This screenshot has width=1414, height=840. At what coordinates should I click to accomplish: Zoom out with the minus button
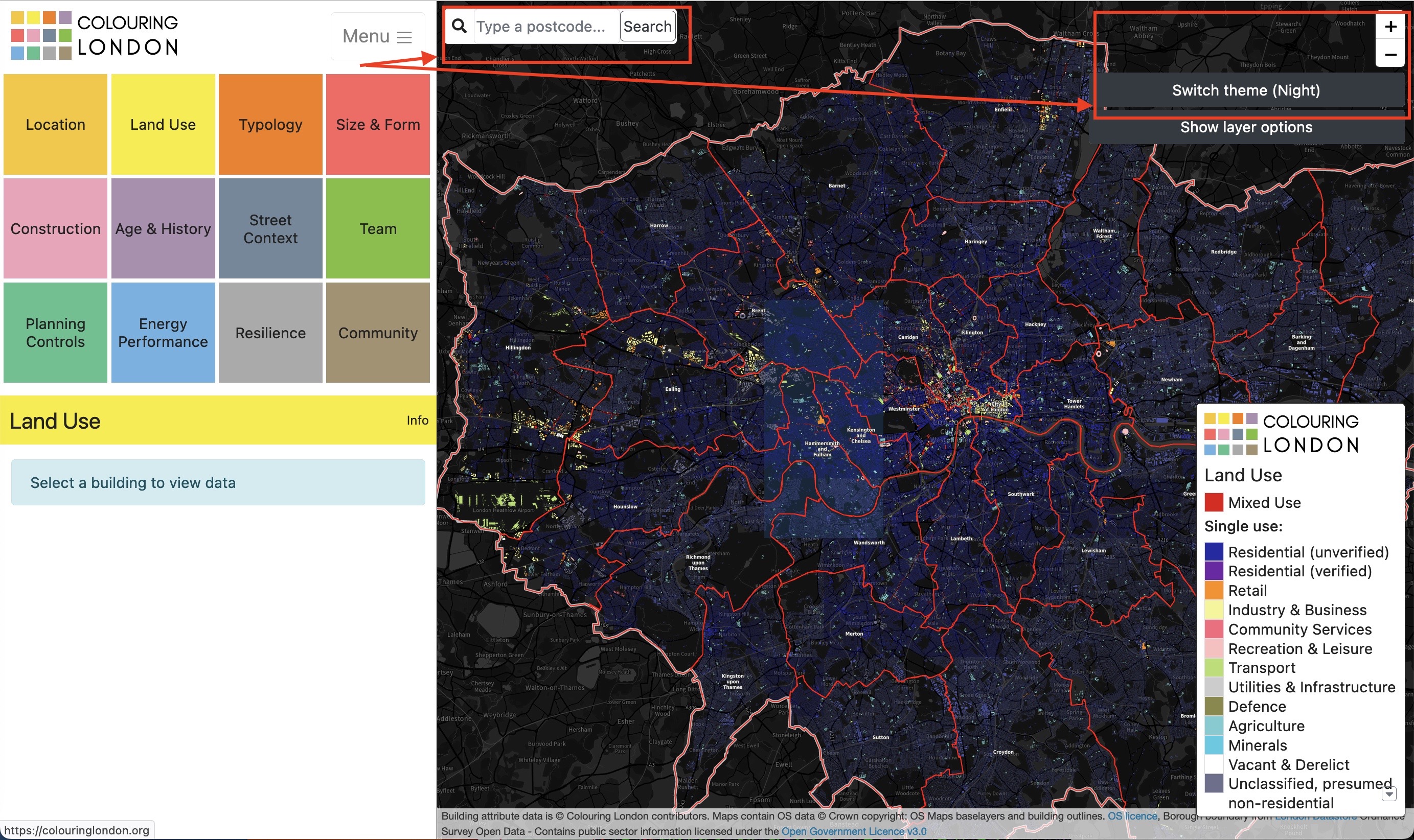[1390, 55]
